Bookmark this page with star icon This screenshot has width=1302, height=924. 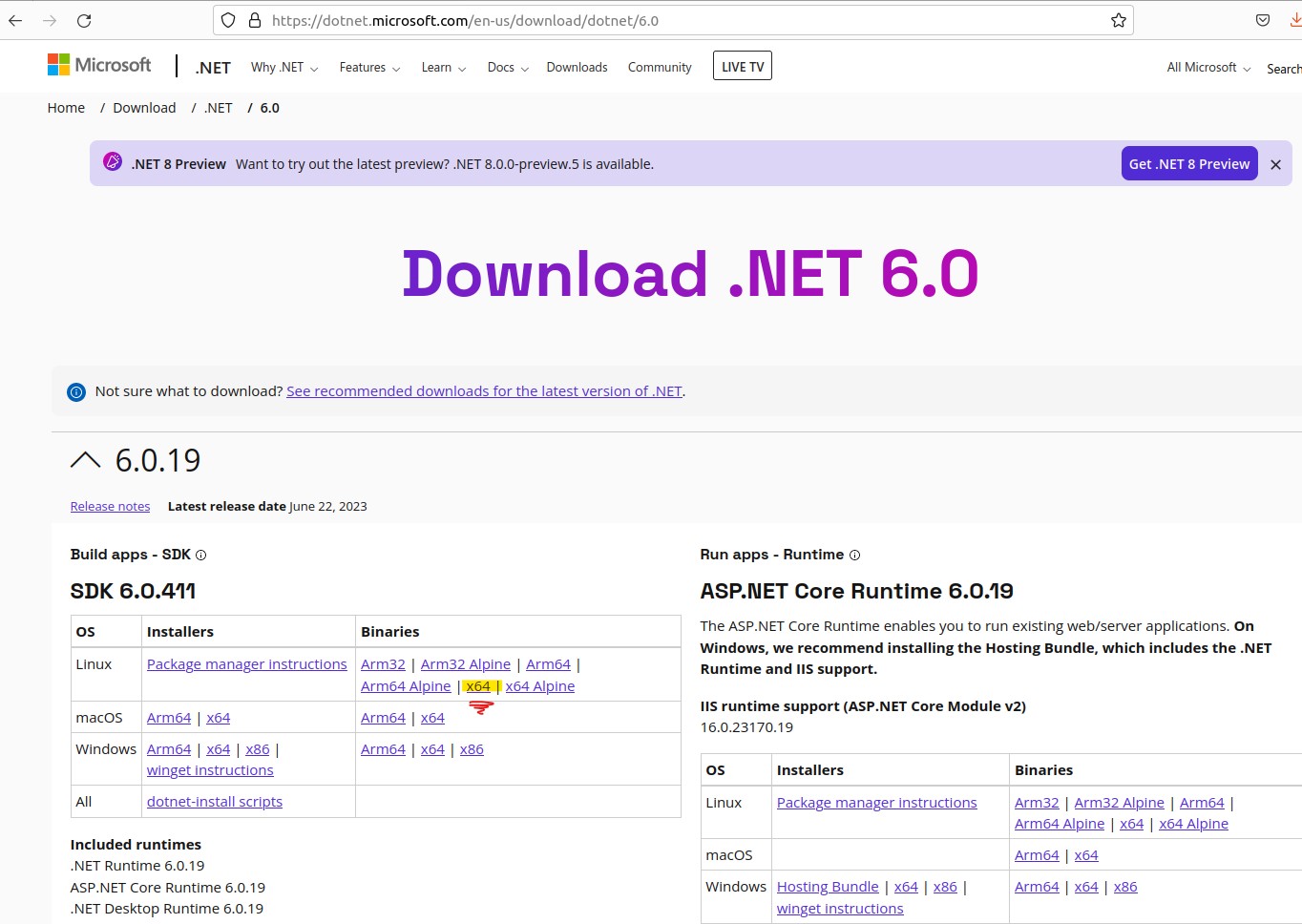click(x=1119, y=20)
